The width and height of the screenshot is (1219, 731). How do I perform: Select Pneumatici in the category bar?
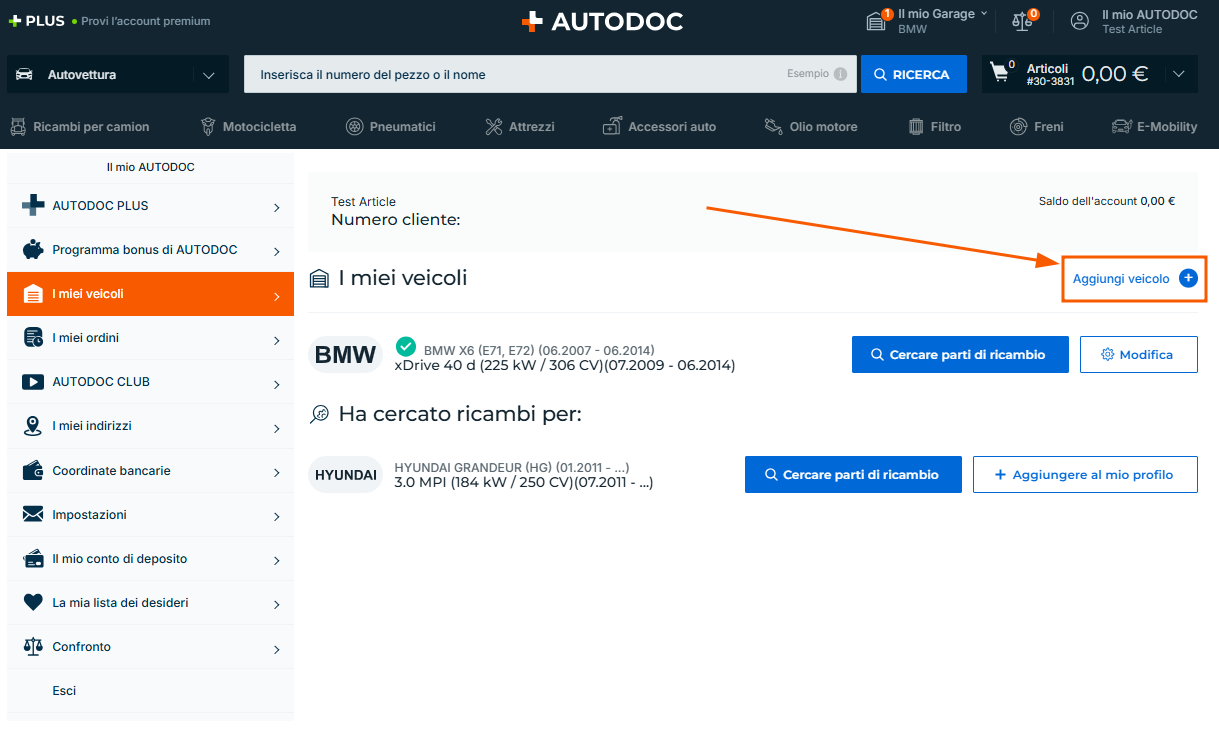tap(391, 127)
